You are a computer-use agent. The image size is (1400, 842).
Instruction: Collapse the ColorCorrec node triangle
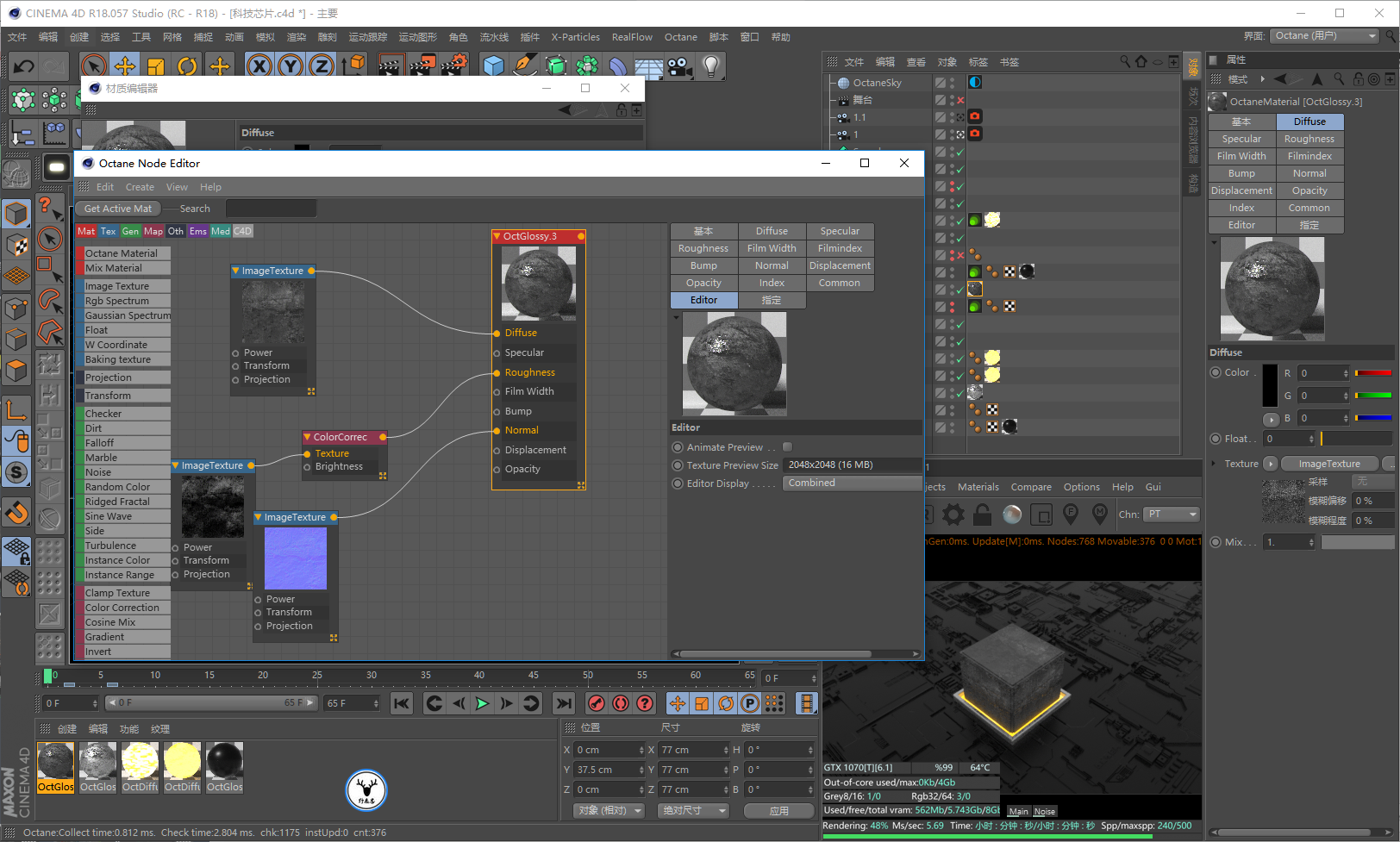point(307,437)
